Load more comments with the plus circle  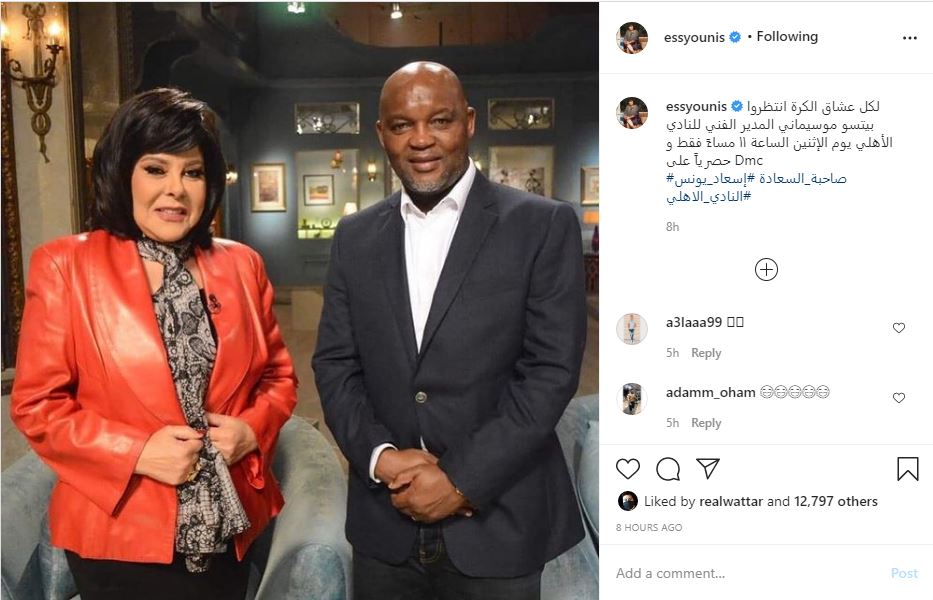click(766, 270)
